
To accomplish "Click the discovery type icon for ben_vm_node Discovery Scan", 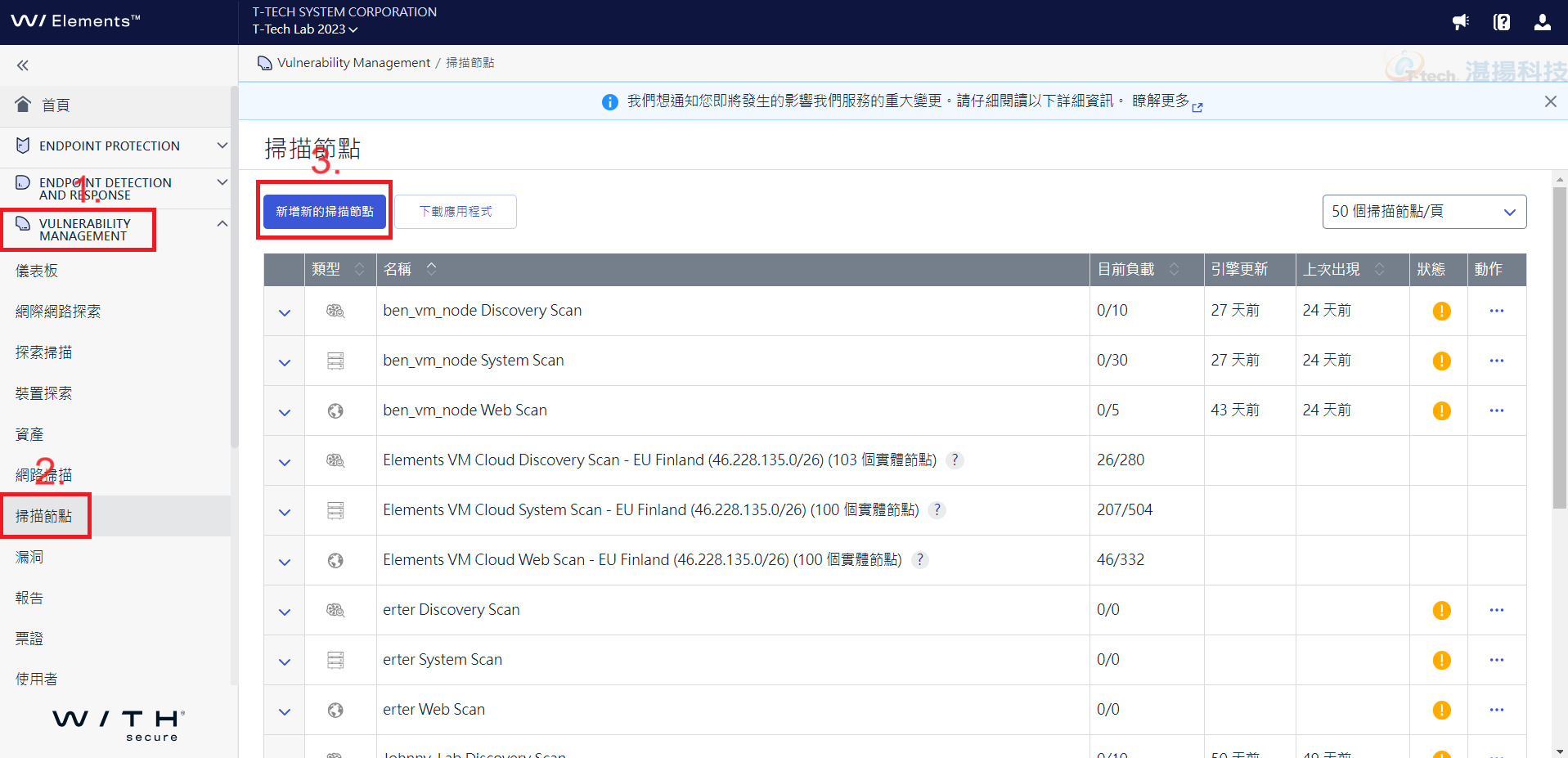I will (335, 311).
